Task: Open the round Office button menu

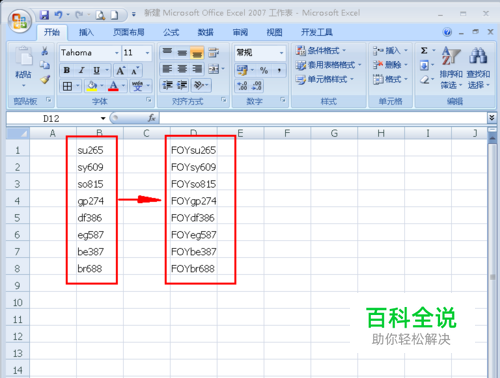Action: pyautogui.click(x=19, y=21)
